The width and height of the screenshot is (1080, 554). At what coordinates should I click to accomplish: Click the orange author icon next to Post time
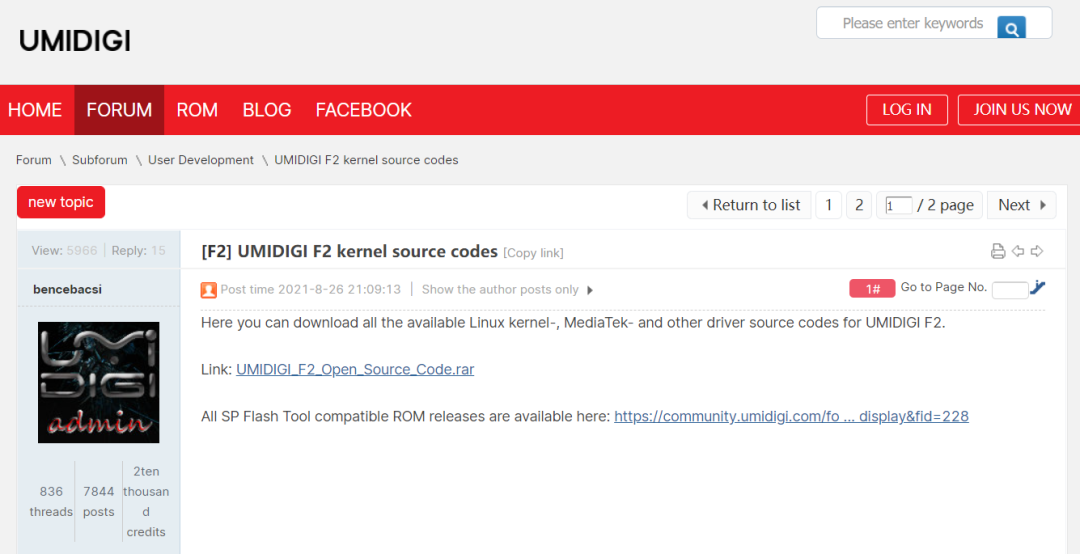click(x=209, y=290)
